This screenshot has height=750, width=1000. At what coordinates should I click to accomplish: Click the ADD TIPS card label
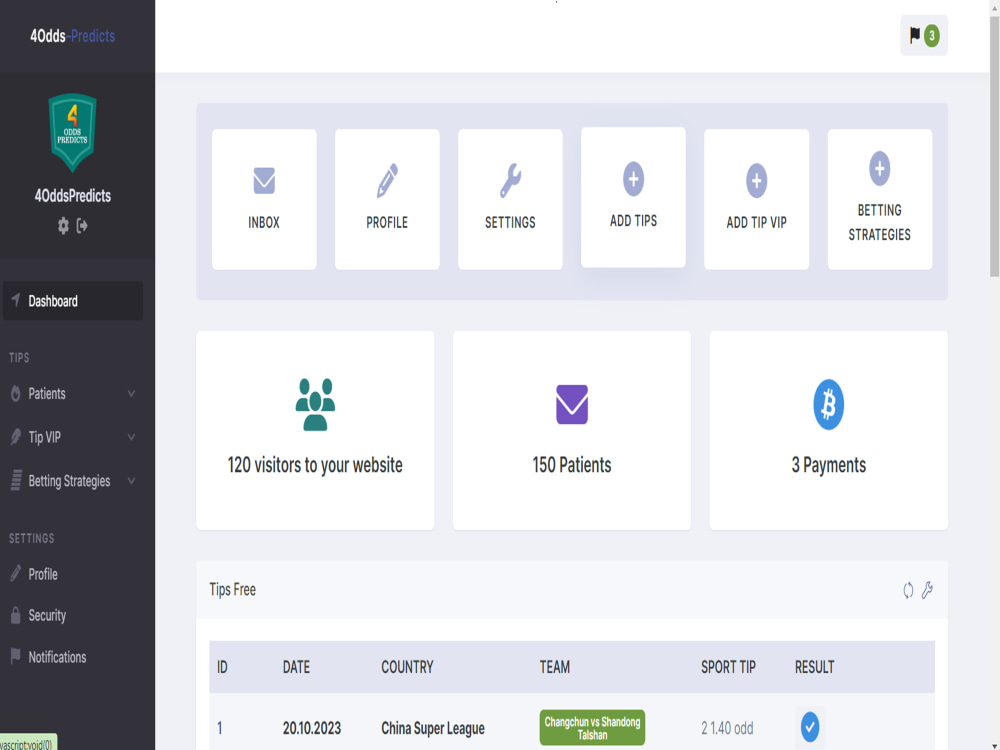(633, 221)
